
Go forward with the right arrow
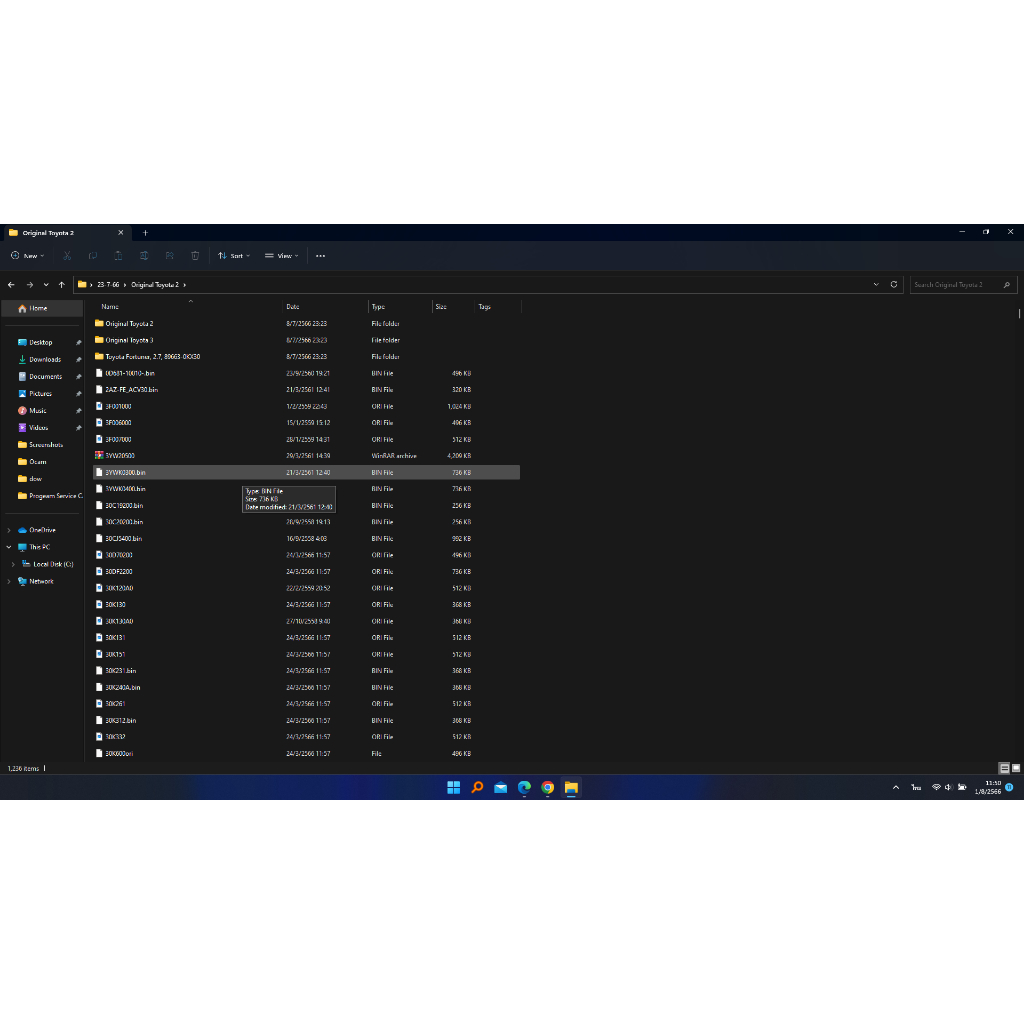[x=29, y=285]
